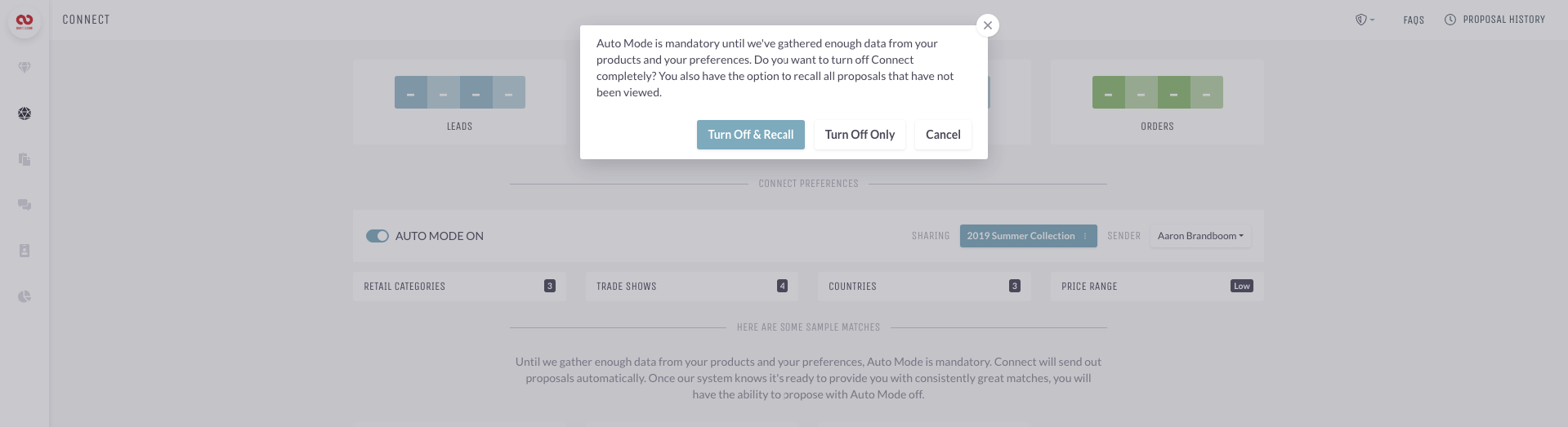Screen dimensions: 1568x427
Task: Open the 2019 Summer Collection sharing dropdown
Action: point(1028,236)
